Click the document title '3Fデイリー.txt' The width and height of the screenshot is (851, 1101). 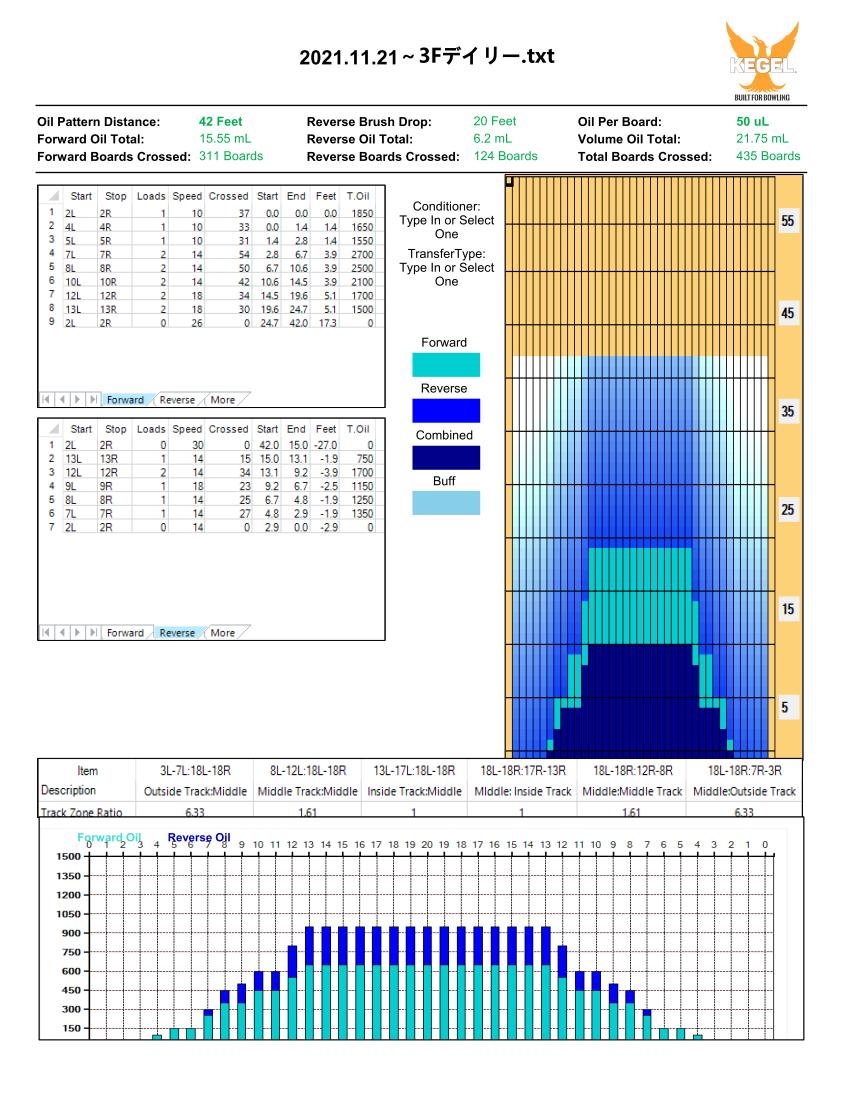tap(486, 55)
